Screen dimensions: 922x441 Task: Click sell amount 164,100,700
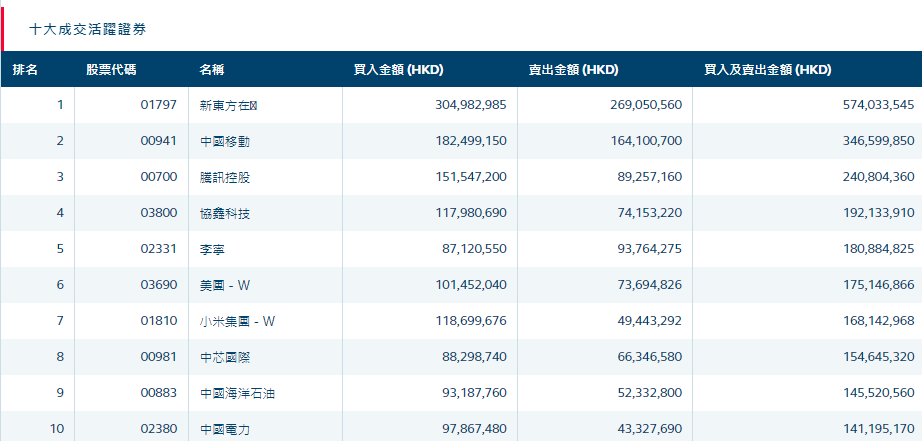(646, 141)
